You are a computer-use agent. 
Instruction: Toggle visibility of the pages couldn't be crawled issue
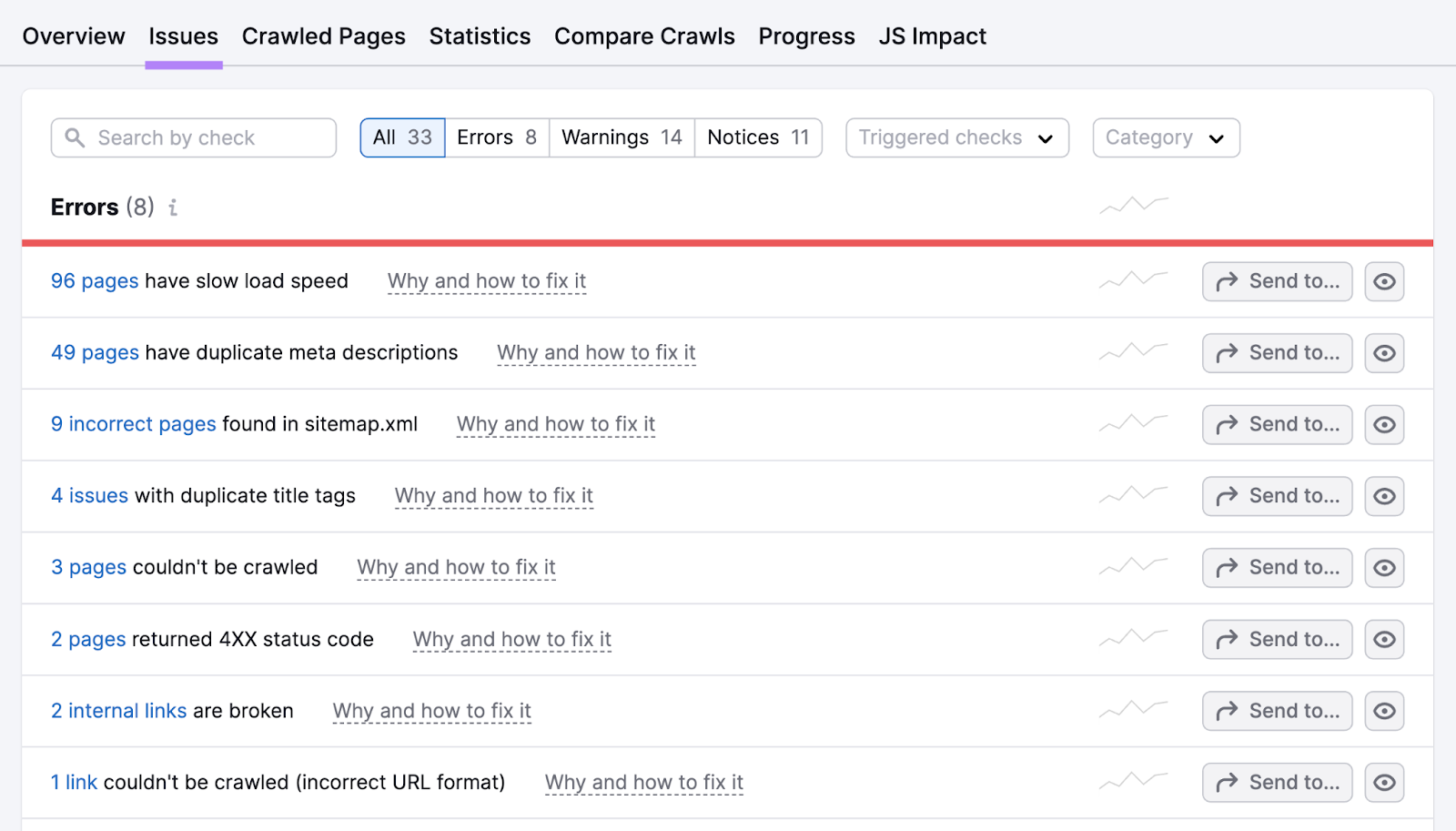click(x=1384, y=567)
